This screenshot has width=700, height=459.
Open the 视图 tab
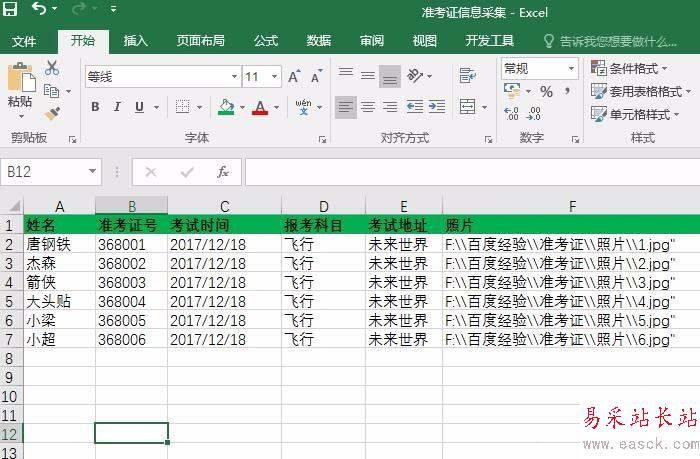point(425,41)
